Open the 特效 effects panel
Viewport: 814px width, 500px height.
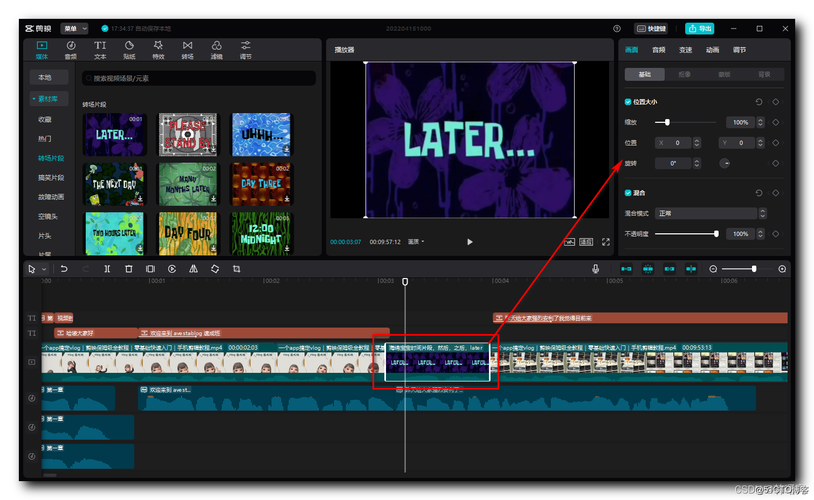coord(158,50)
